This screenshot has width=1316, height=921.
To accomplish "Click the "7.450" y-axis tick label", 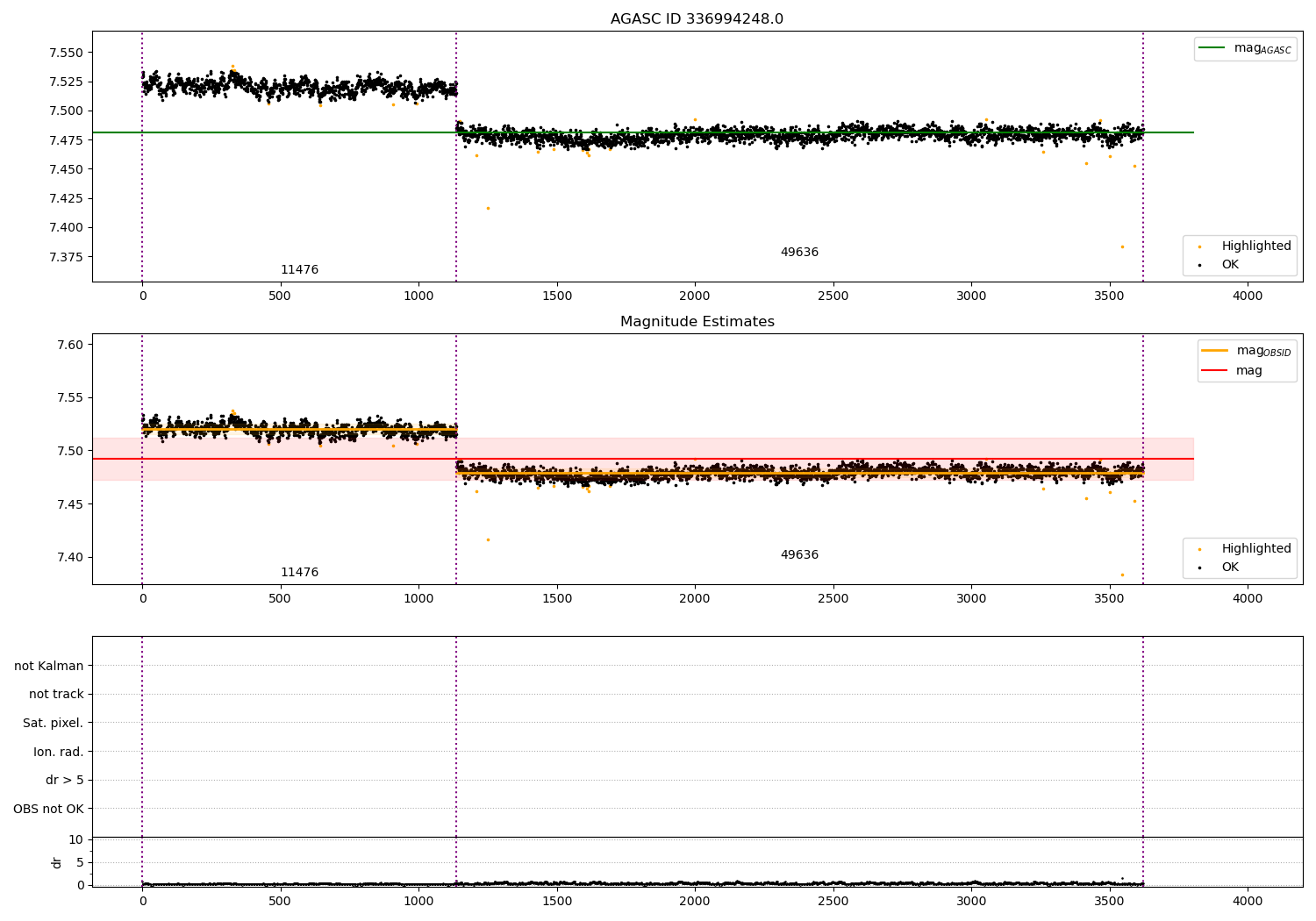I will click(x=66, y=169).
